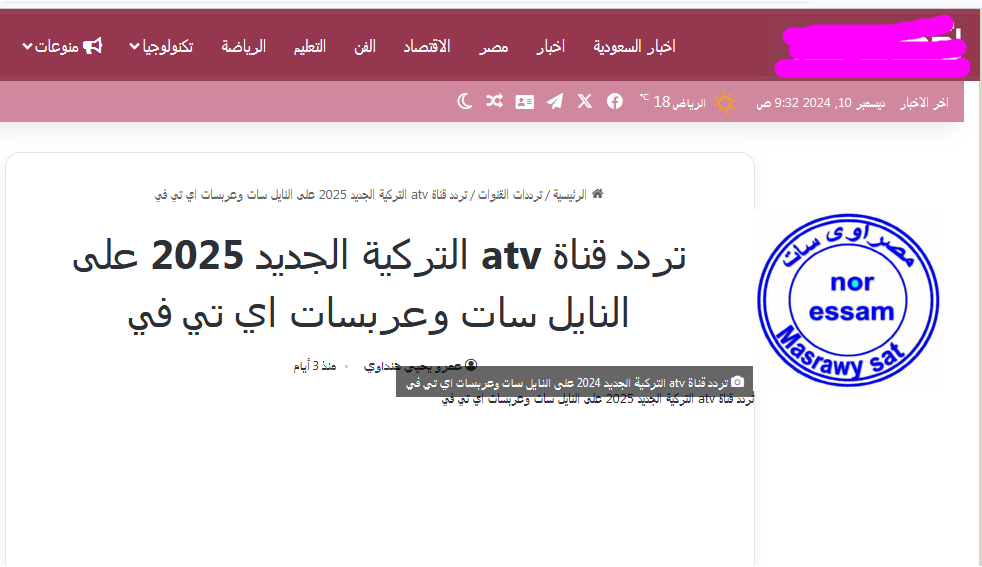
Task: Click the home icon in breadcrumb
Action: click(597, 194)
